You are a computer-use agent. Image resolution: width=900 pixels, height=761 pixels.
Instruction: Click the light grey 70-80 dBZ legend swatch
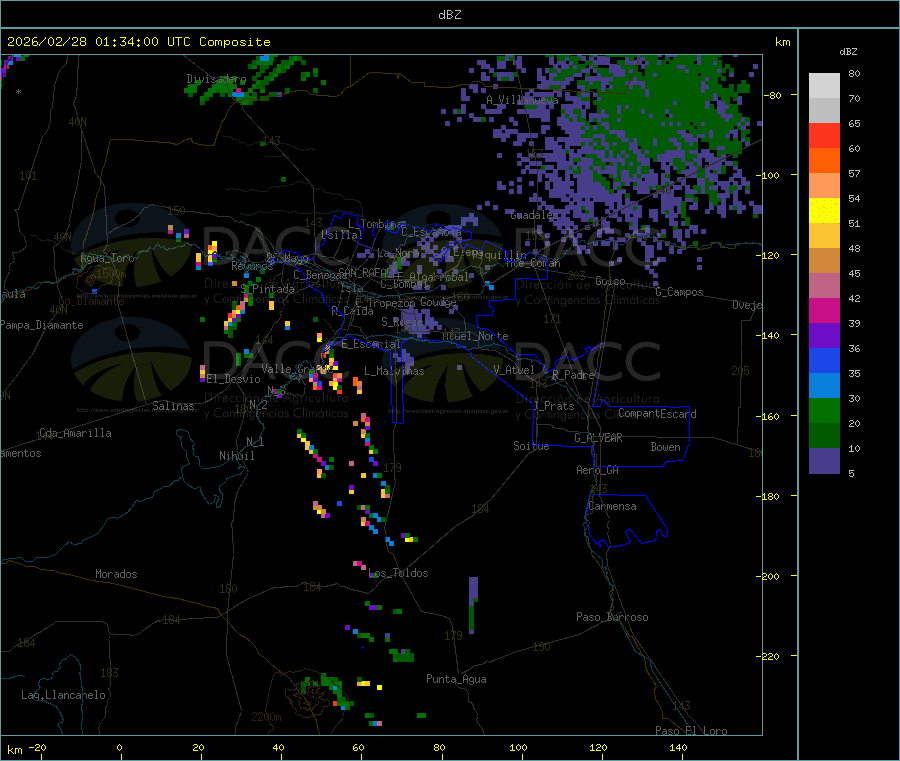[x=824, y=86]
